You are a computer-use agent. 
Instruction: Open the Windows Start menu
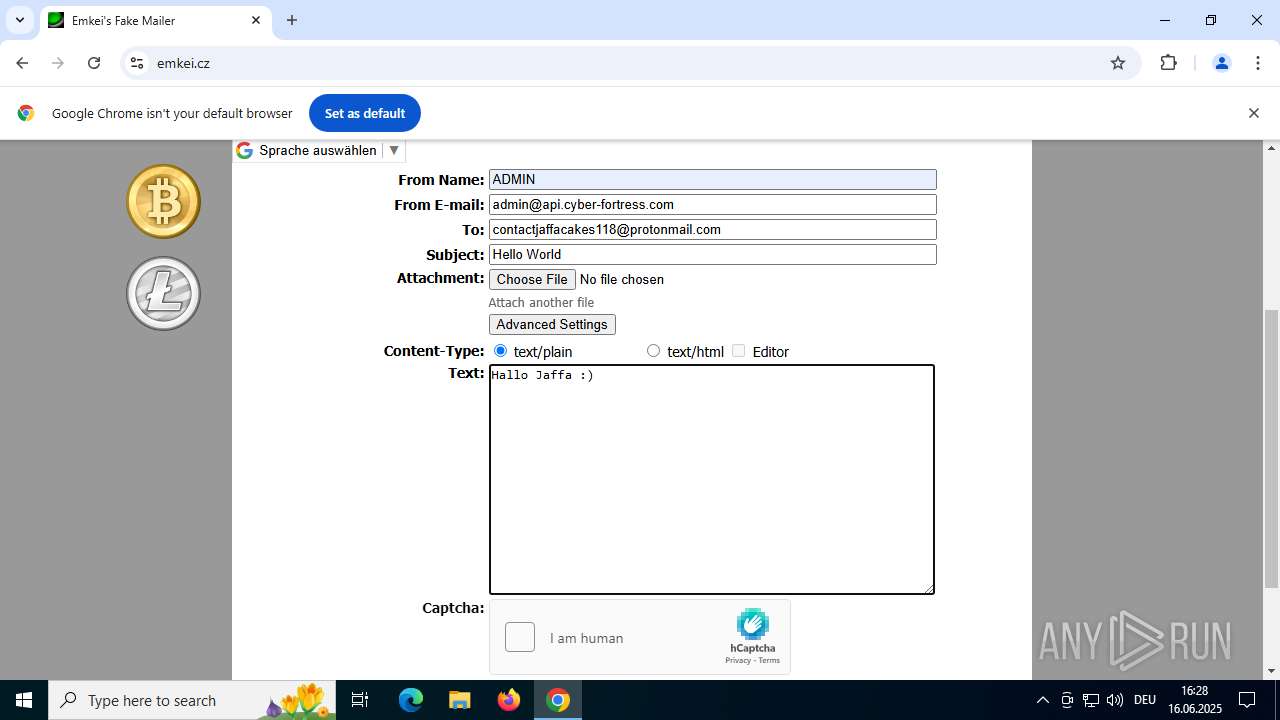coord(24,700)
